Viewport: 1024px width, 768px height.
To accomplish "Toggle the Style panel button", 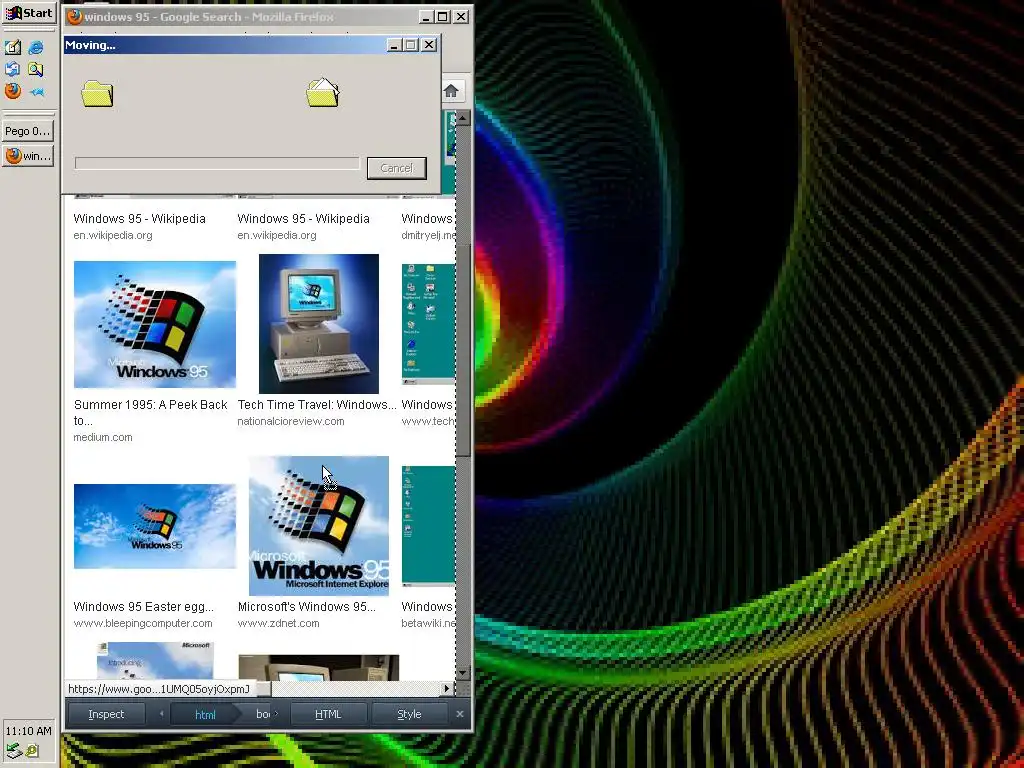I will [x=409, y=714].
